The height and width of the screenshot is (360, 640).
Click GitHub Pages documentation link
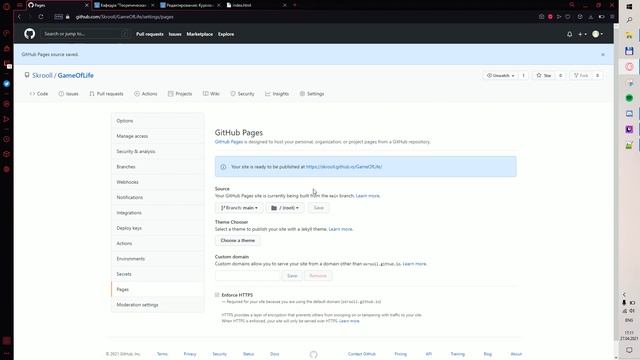pos(229,142)
